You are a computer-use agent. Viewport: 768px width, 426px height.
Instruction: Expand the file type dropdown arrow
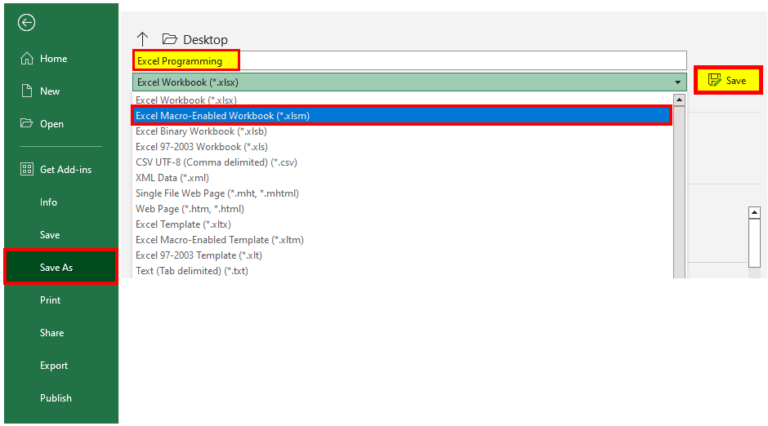(677, 82)
